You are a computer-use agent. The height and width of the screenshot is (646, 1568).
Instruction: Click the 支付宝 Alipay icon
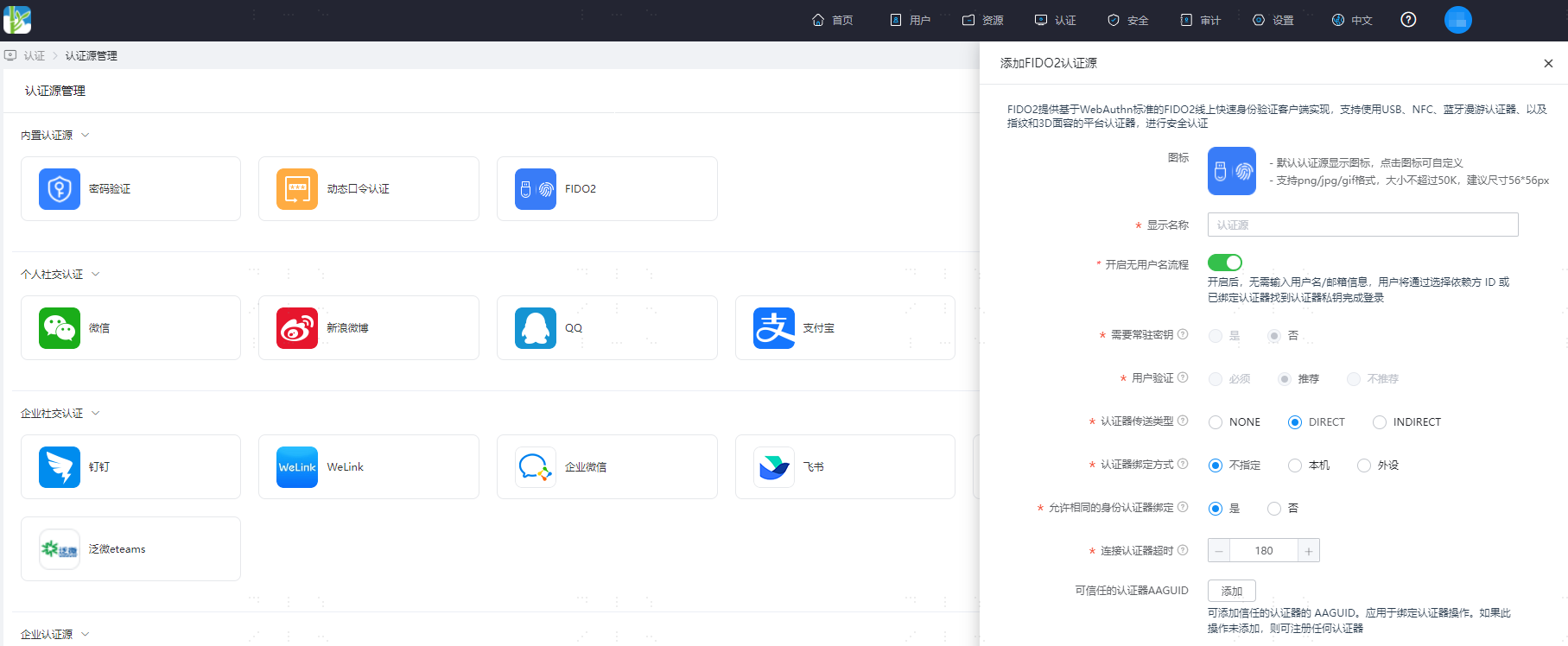774,328
